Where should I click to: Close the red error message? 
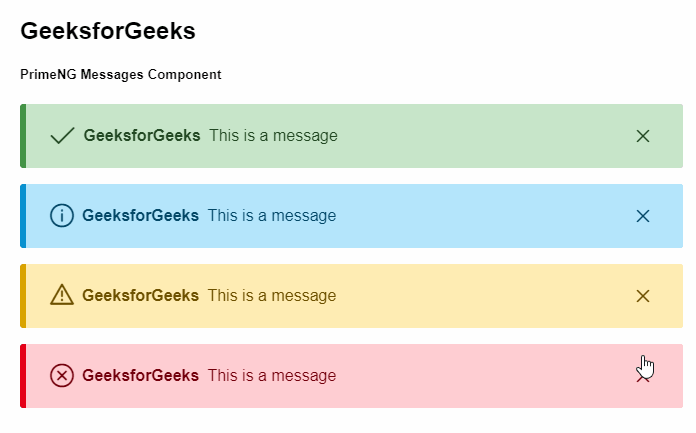(643, 377)
